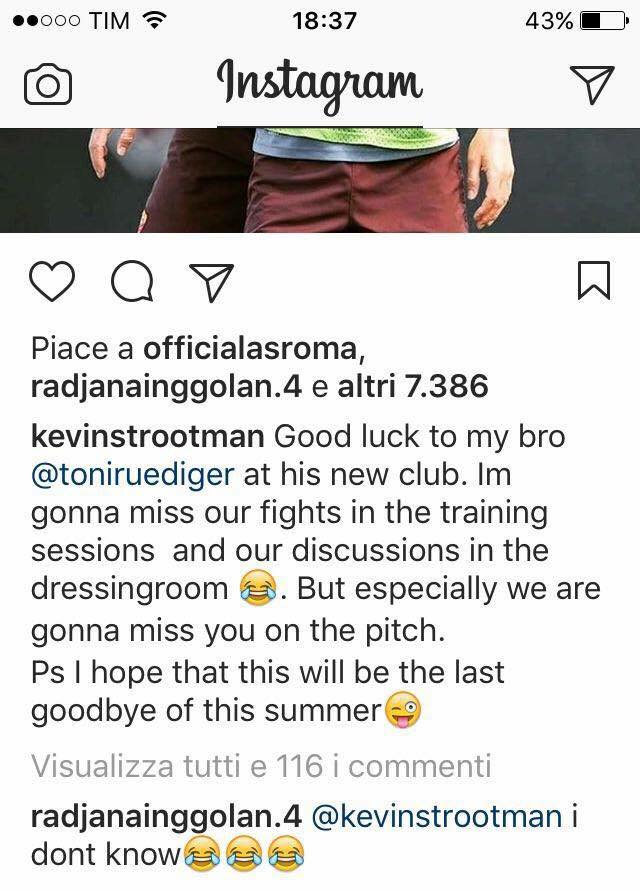
Task: Tap the TIM carrier signal indicator
Action: 71,21
